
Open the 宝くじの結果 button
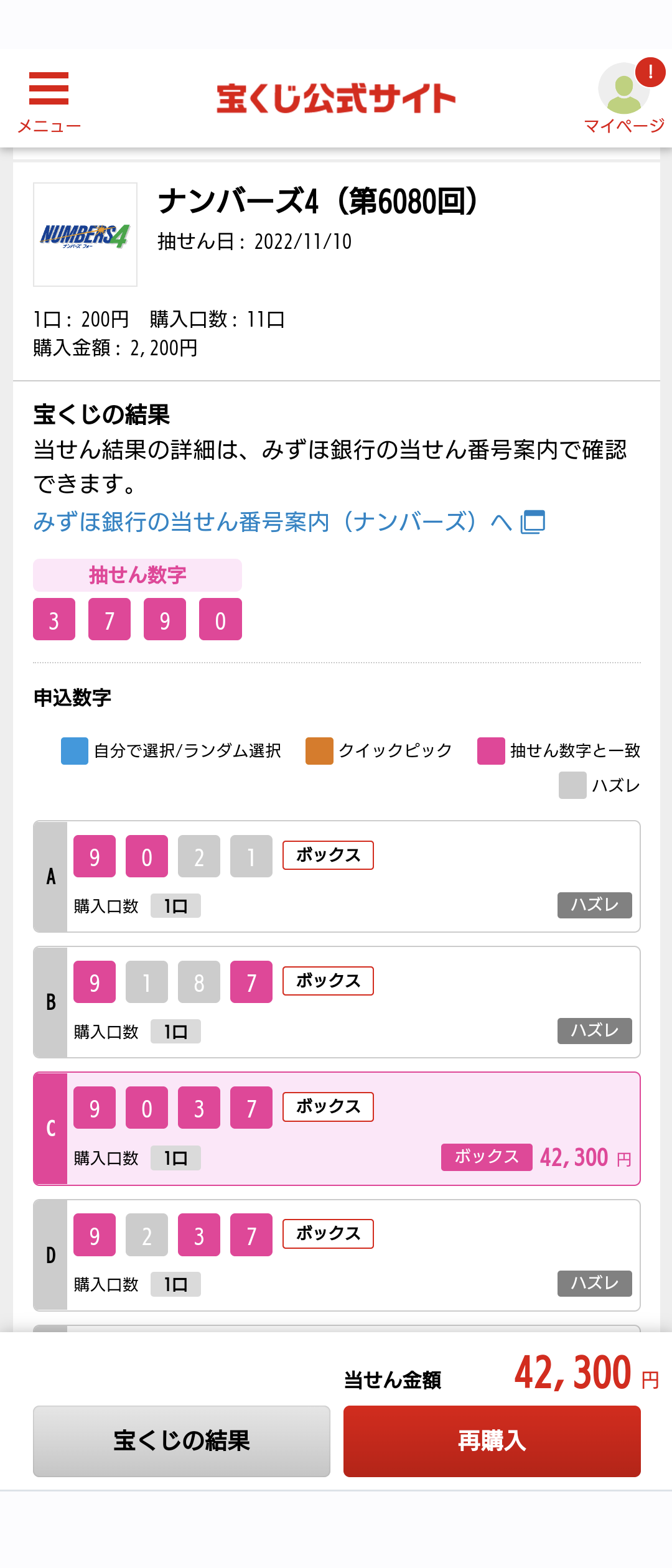182,1441
